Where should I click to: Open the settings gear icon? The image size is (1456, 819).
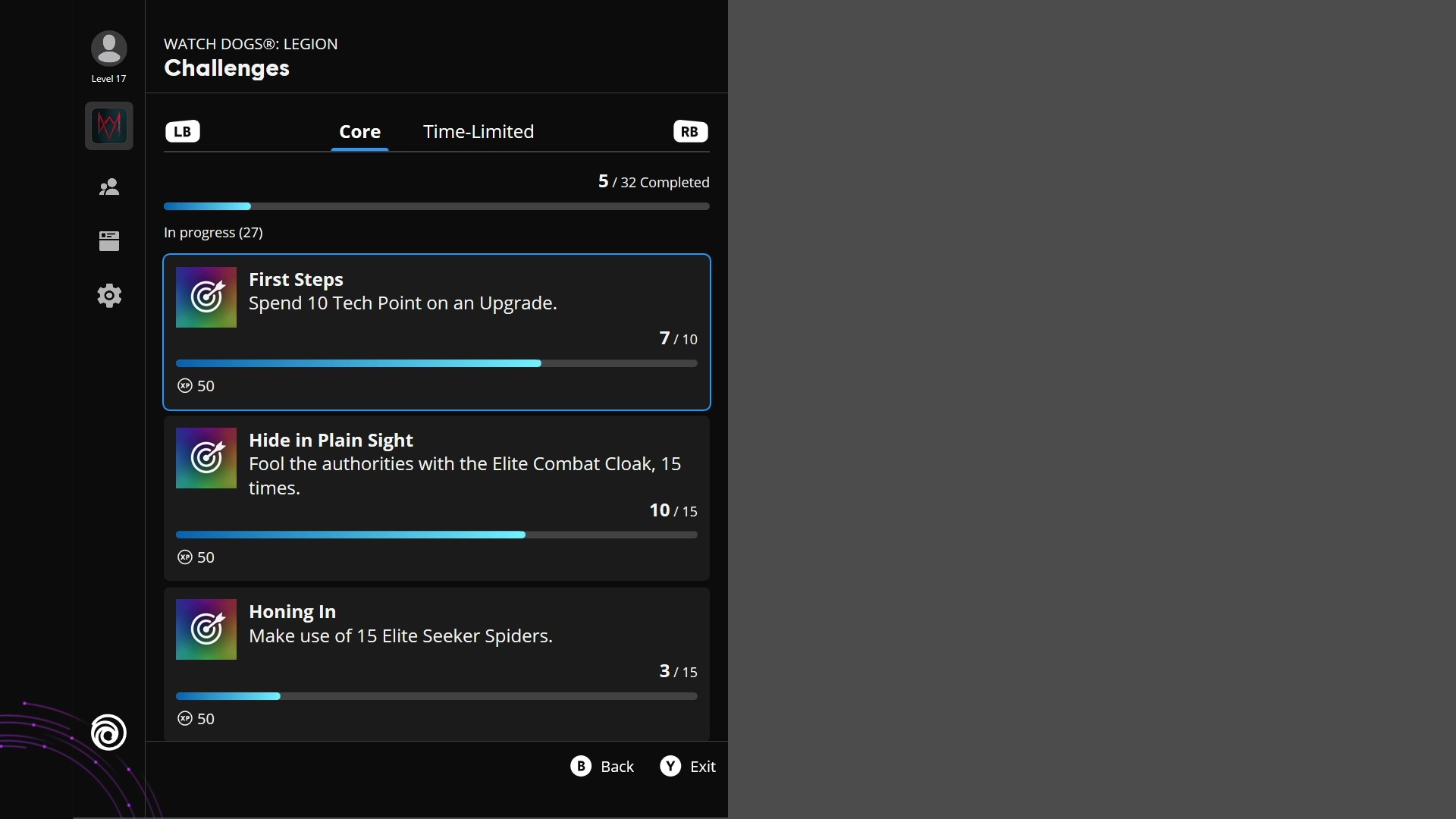pyautogui.click(x=108, y=296)
